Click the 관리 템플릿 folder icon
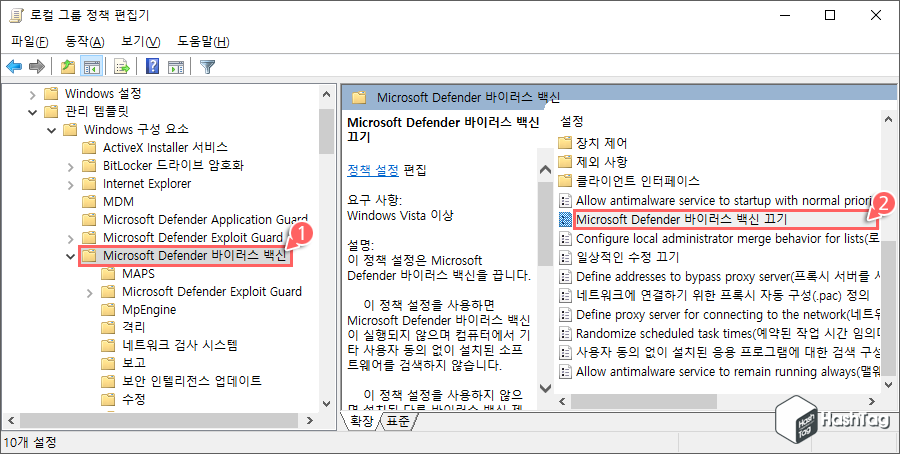Viewport: 900px width, 454px height. click(x=51, y=111)
